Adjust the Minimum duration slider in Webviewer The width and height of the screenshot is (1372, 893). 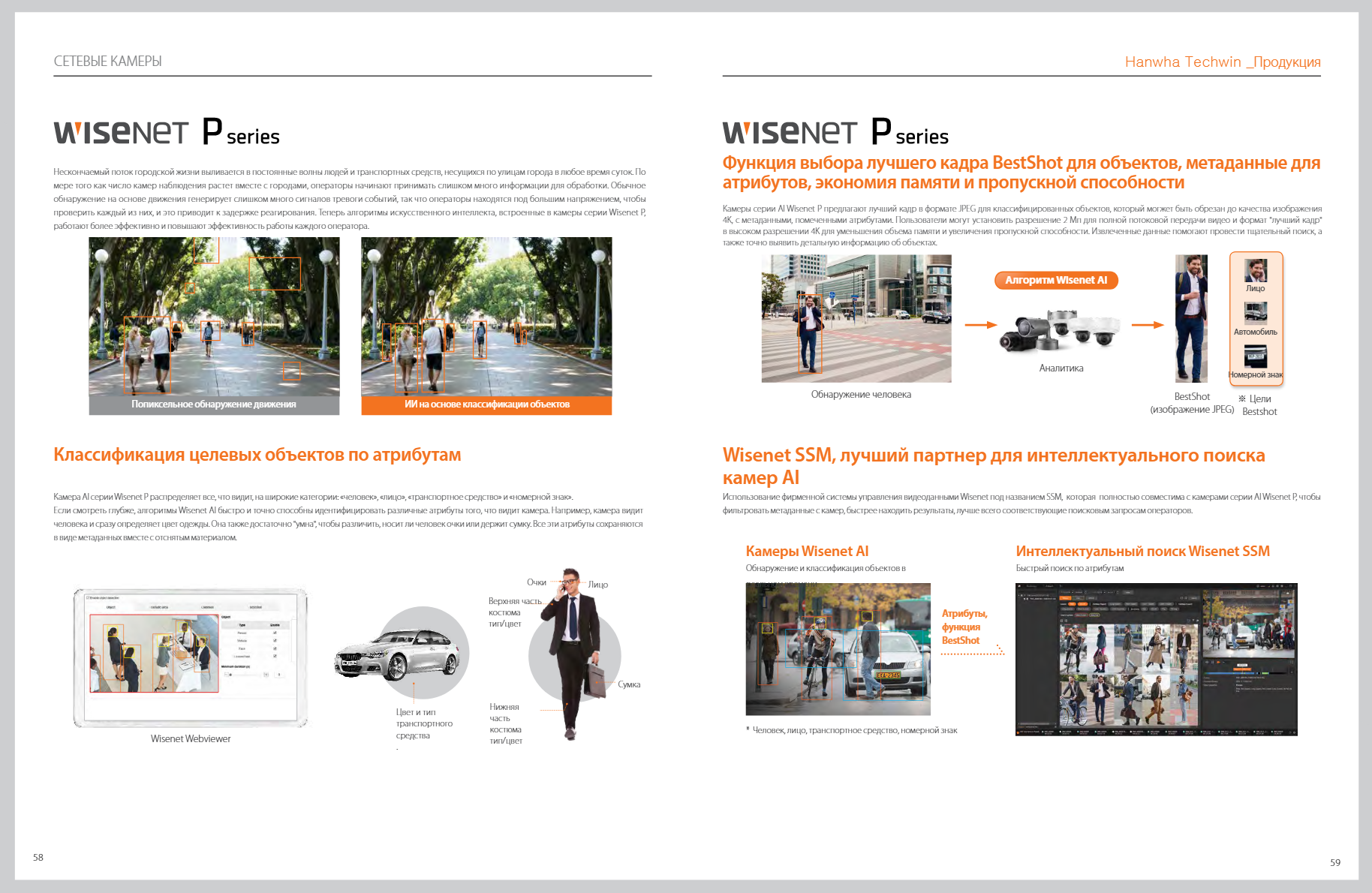coord(244,675)
